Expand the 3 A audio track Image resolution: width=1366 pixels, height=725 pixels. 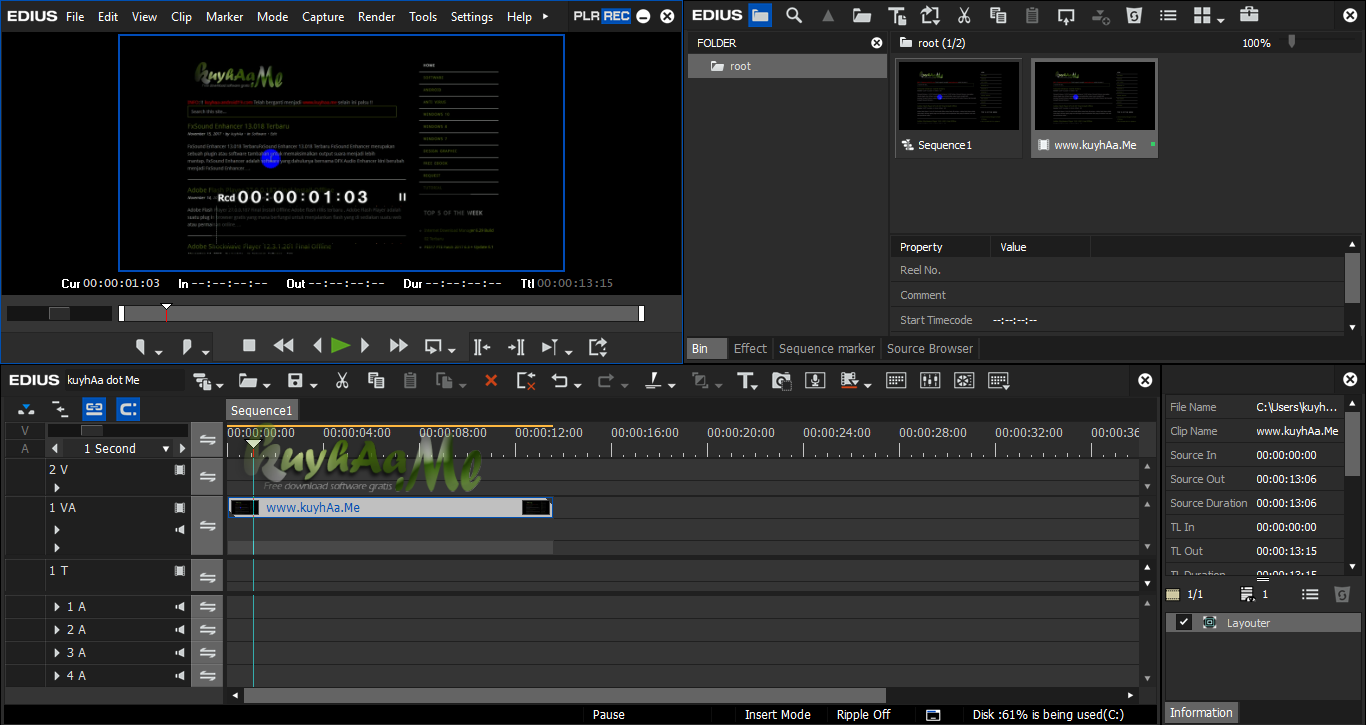click(57, 653)
